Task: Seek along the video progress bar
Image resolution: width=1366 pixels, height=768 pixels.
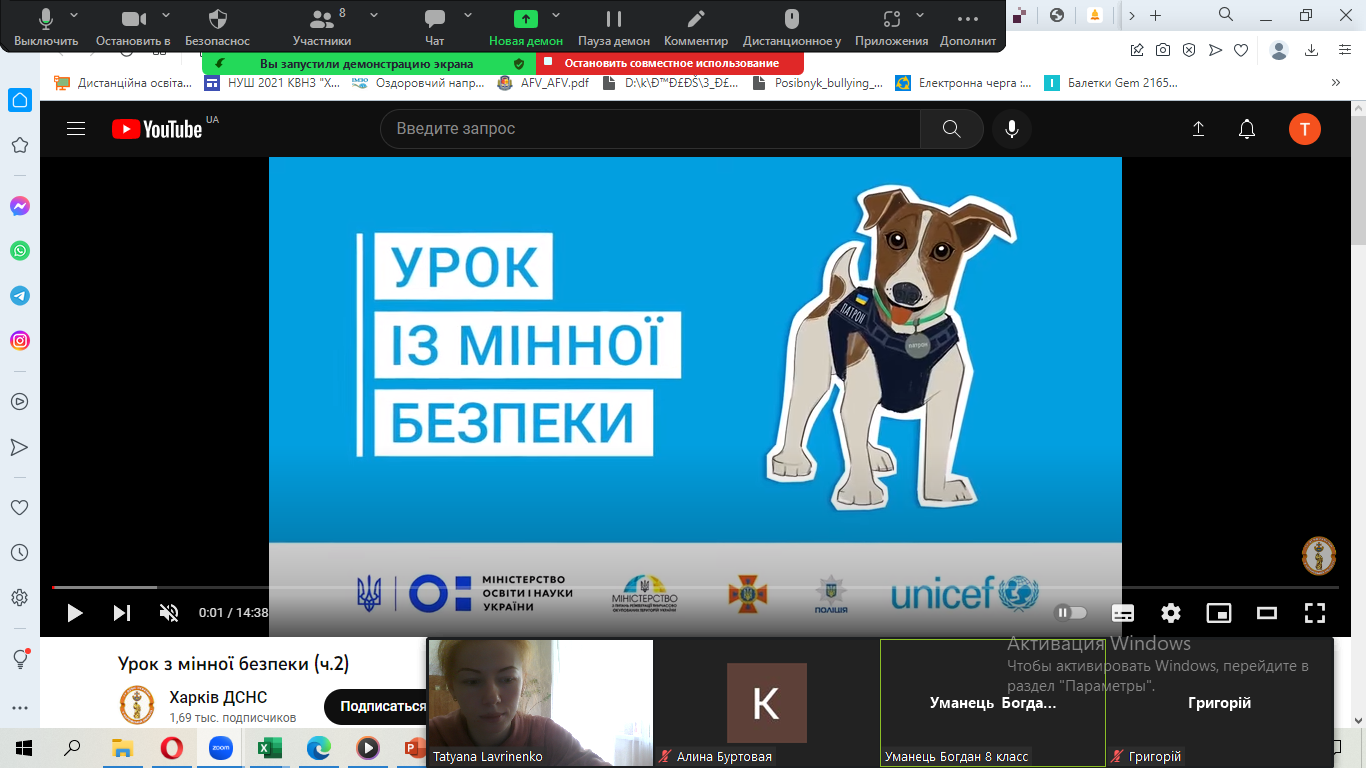Action: pos(695,587)
